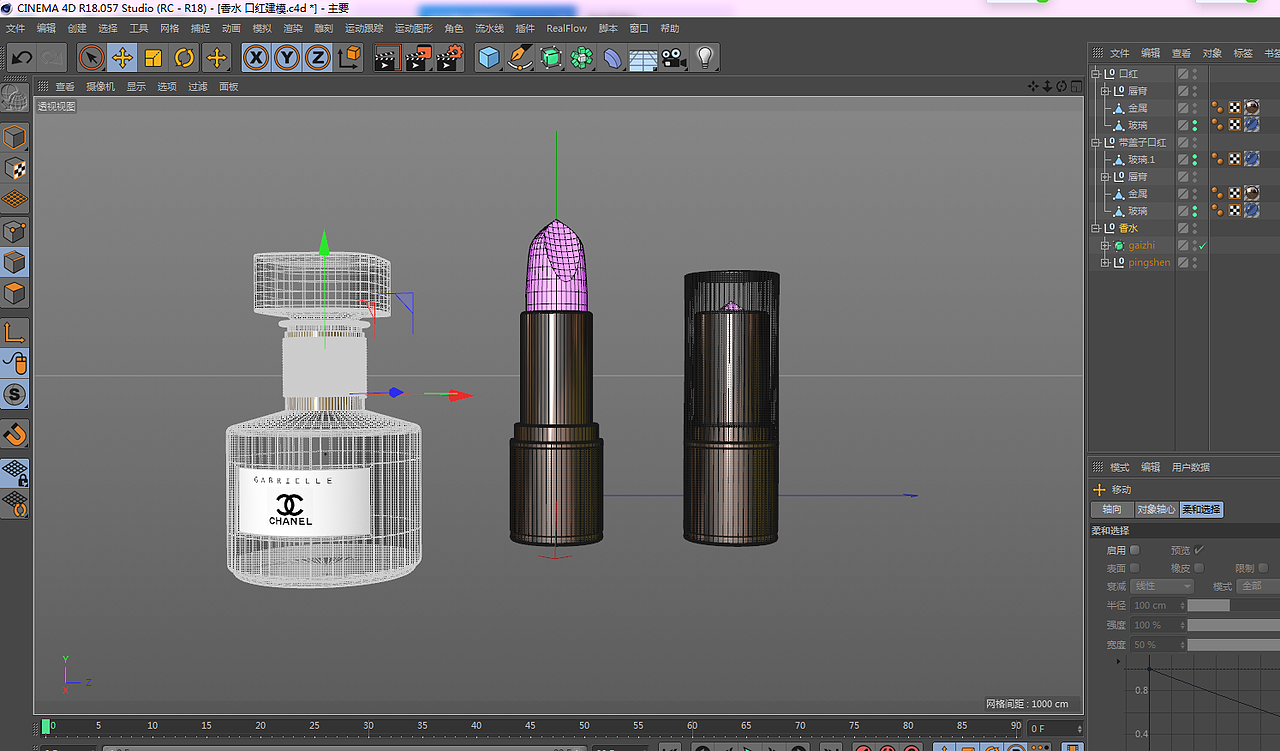
Task: Click the checkered texture tag beside 玻璃.1
Action: [1235, 159]
